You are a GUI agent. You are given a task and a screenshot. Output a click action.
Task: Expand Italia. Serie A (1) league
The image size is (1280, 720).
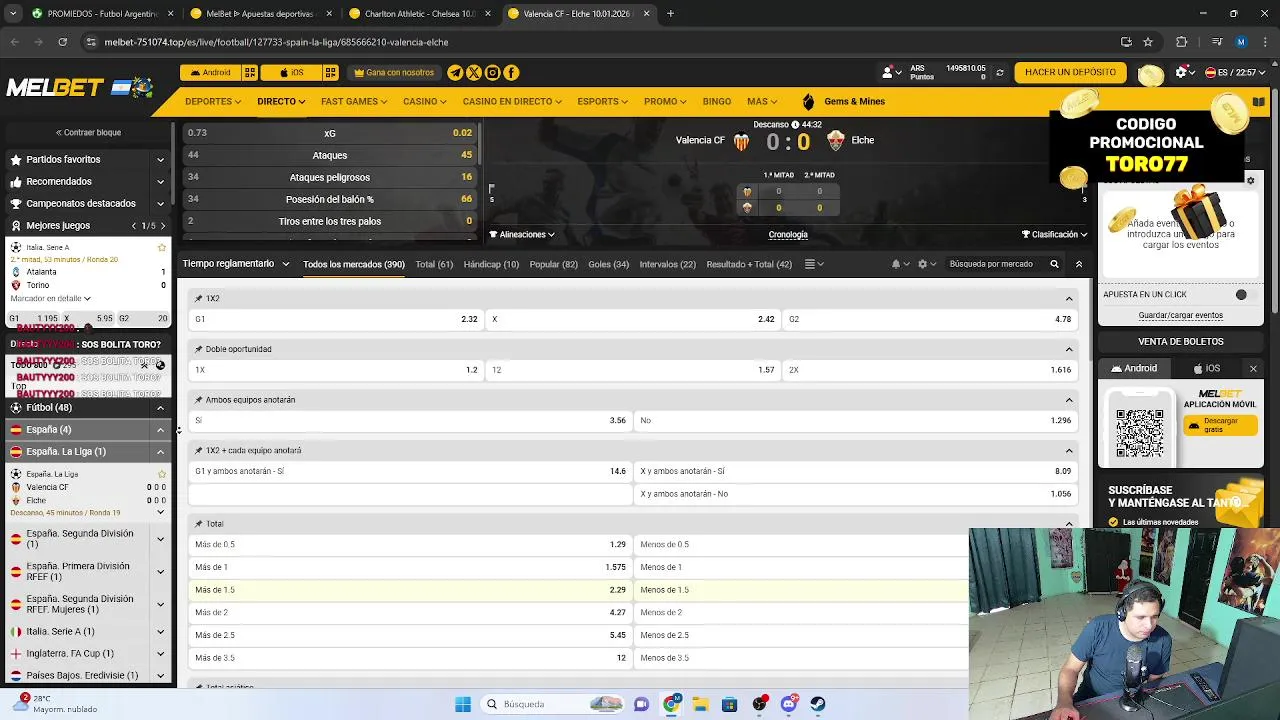160,632
